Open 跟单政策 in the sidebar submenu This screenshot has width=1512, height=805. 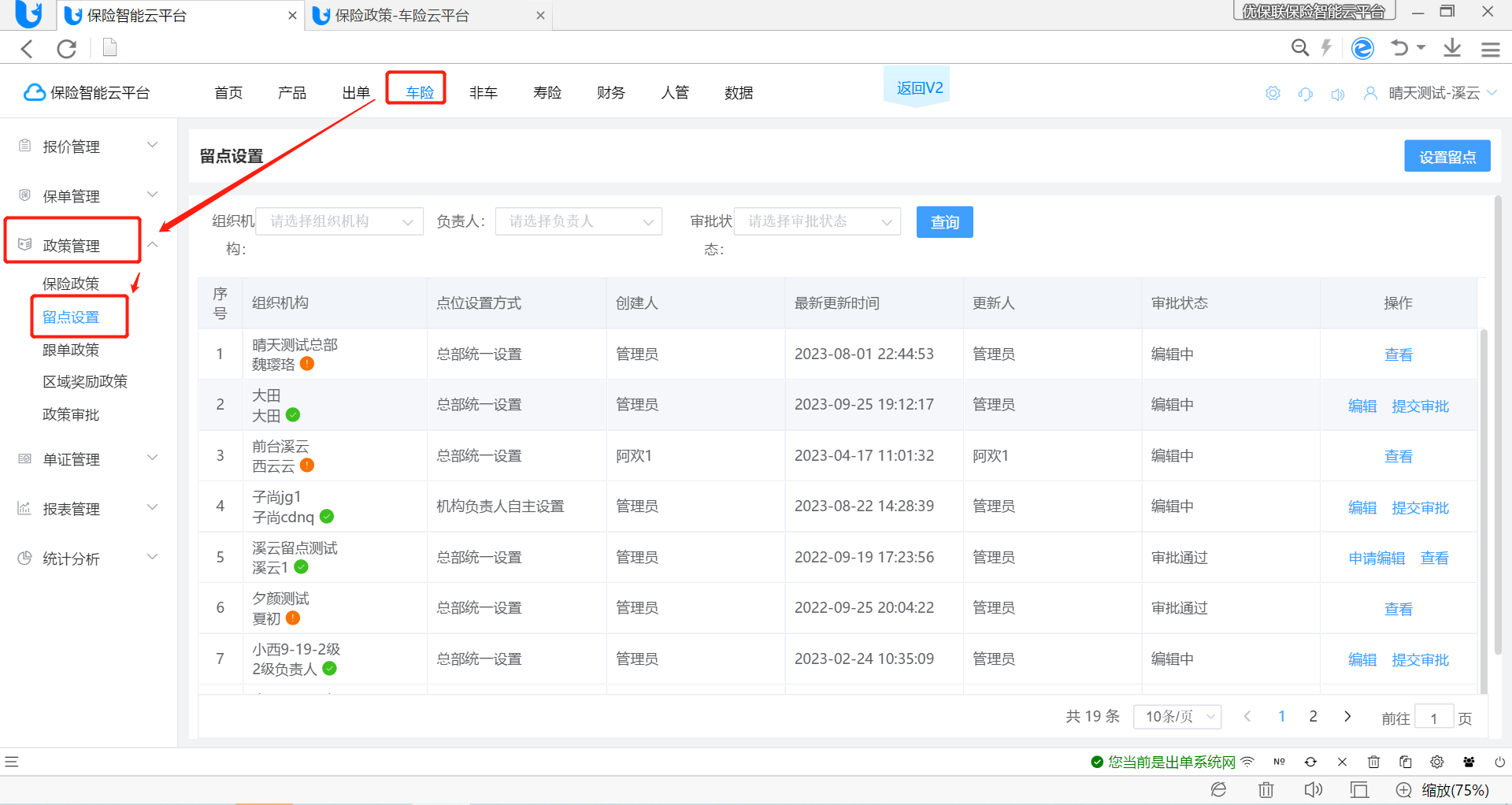(x=71, y=350)
